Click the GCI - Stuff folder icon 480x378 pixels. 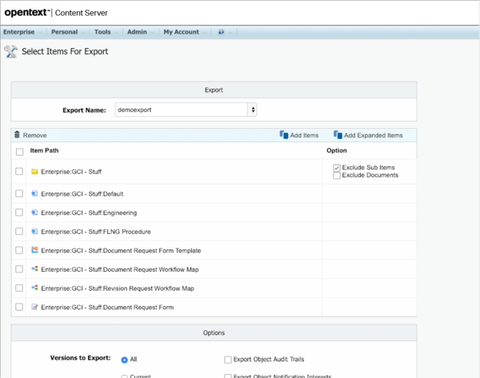34,171
